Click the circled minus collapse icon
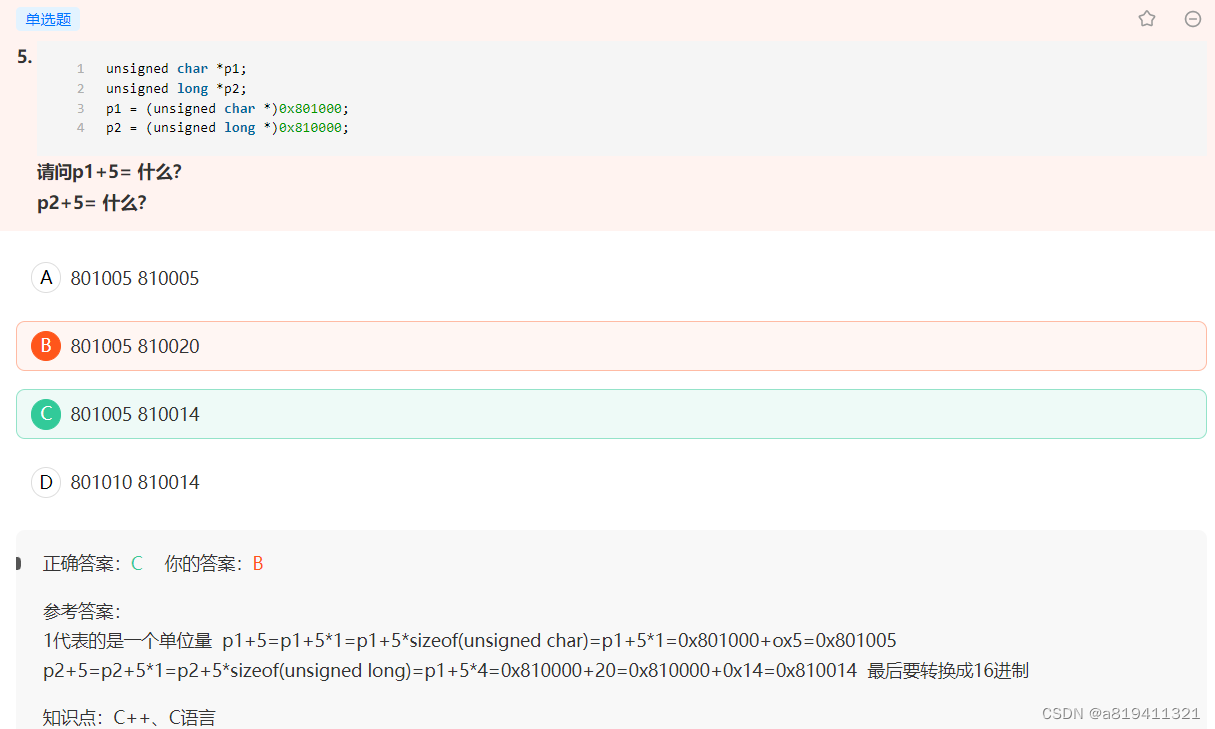 point(1192,19)
